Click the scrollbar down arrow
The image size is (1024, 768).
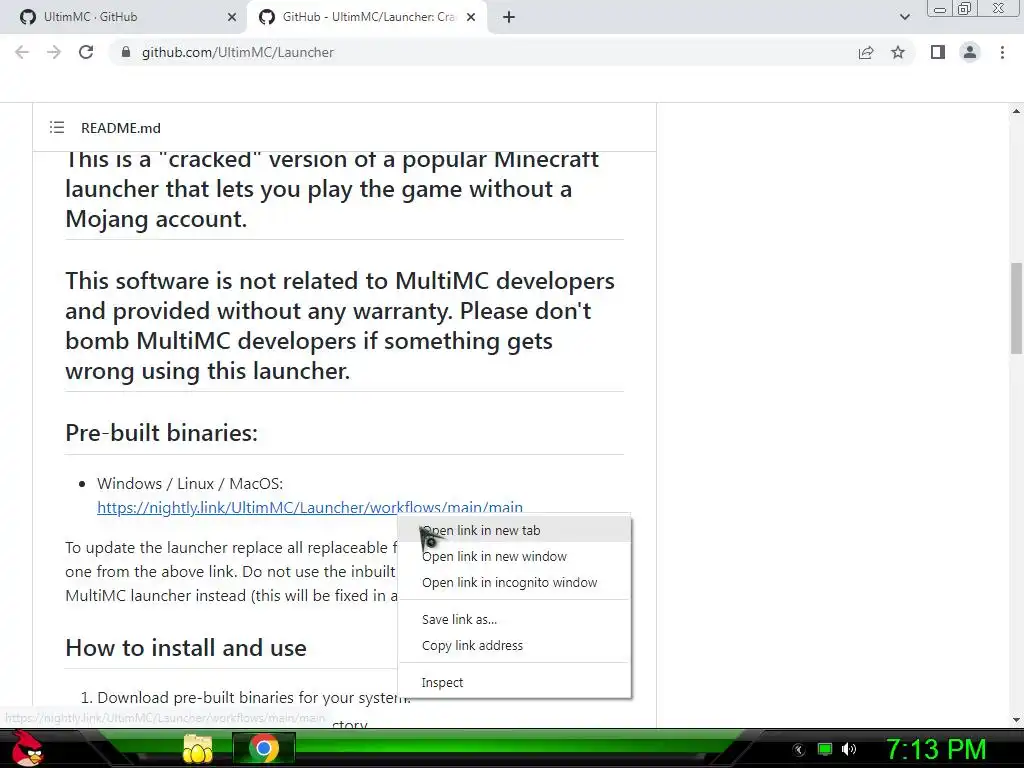click(1016, 720)
